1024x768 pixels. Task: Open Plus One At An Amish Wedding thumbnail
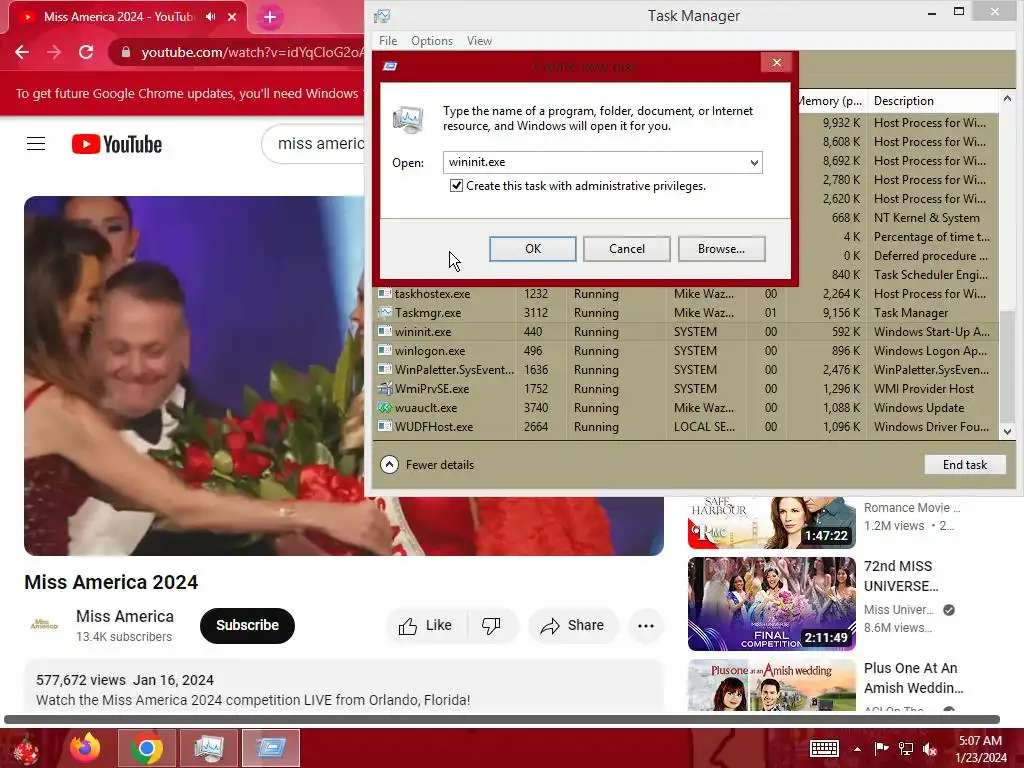pyautogui.click(x=771, y=684)
